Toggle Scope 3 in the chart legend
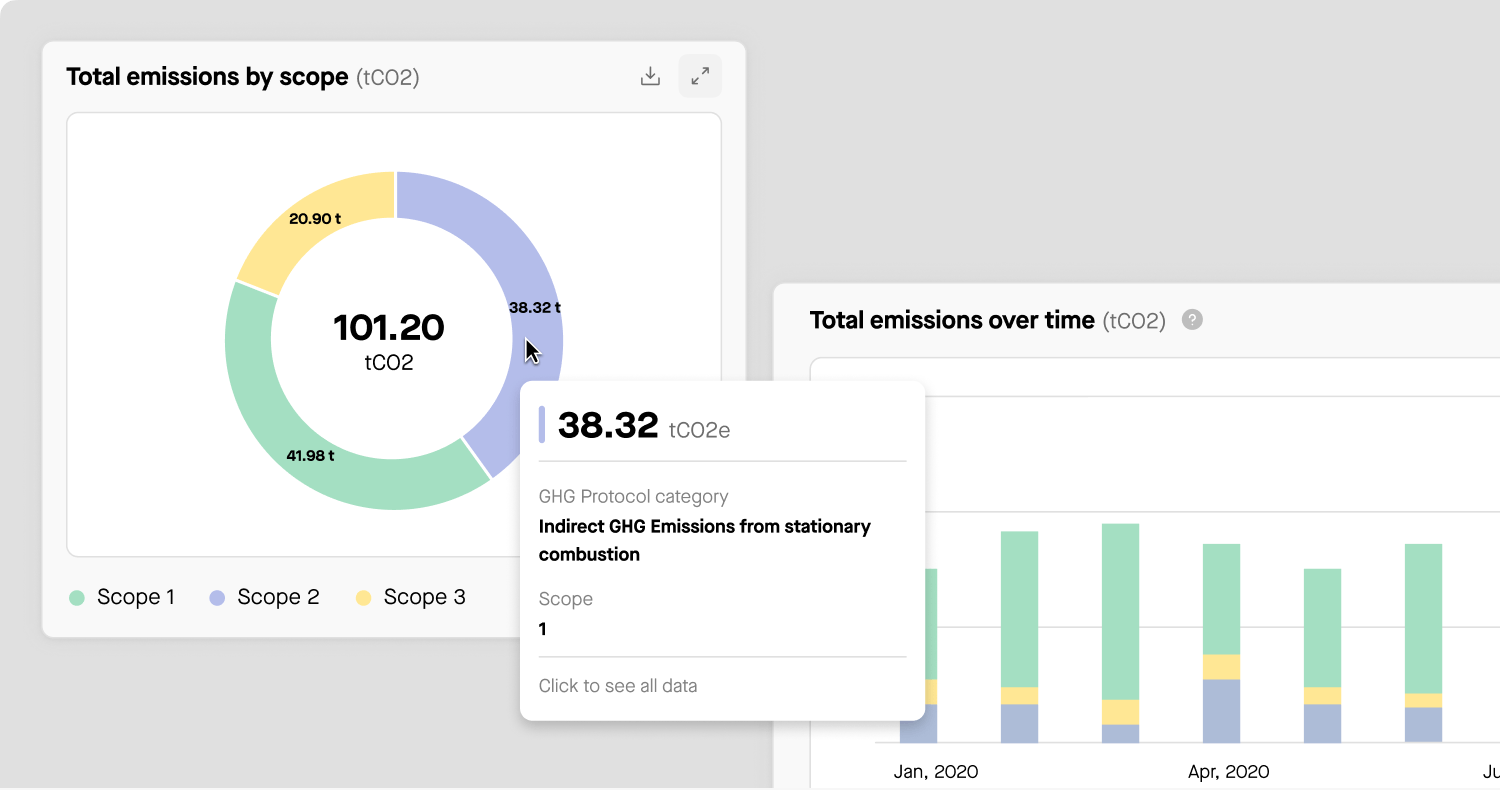The height and width of the screenshot is (790, 1500). (411, 597)
